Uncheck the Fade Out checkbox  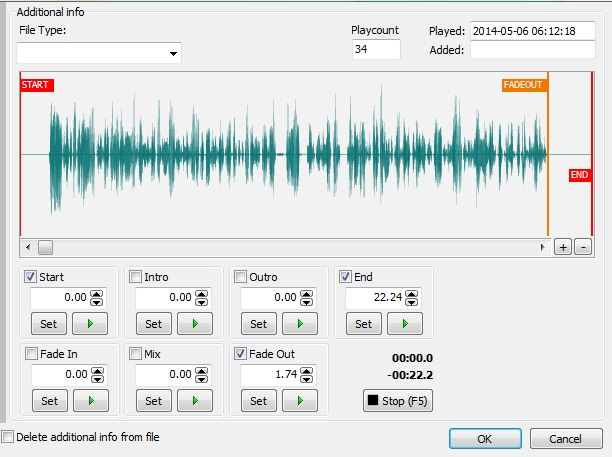coord(240,354)
